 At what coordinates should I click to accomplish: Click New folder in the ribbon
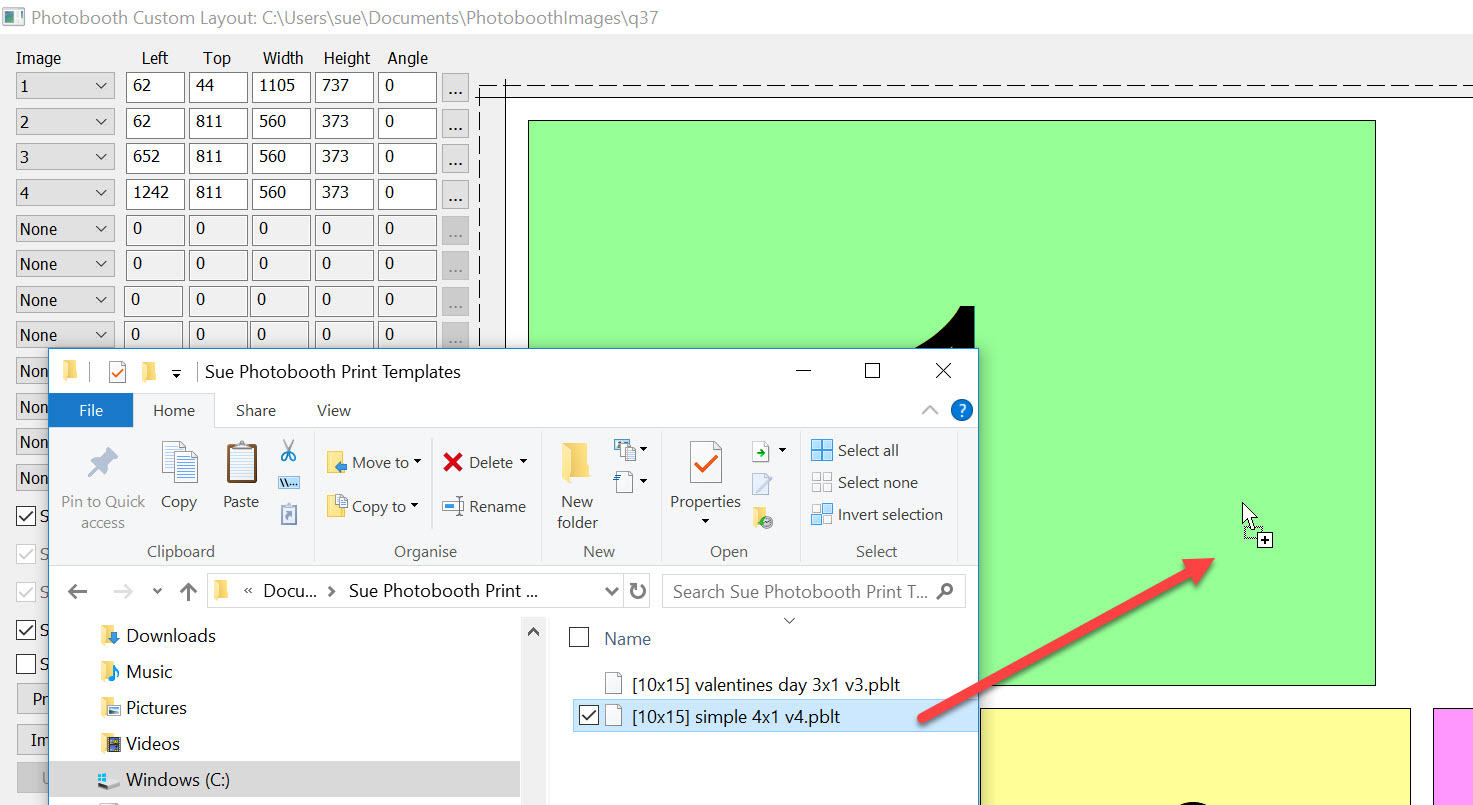point(577,486)
